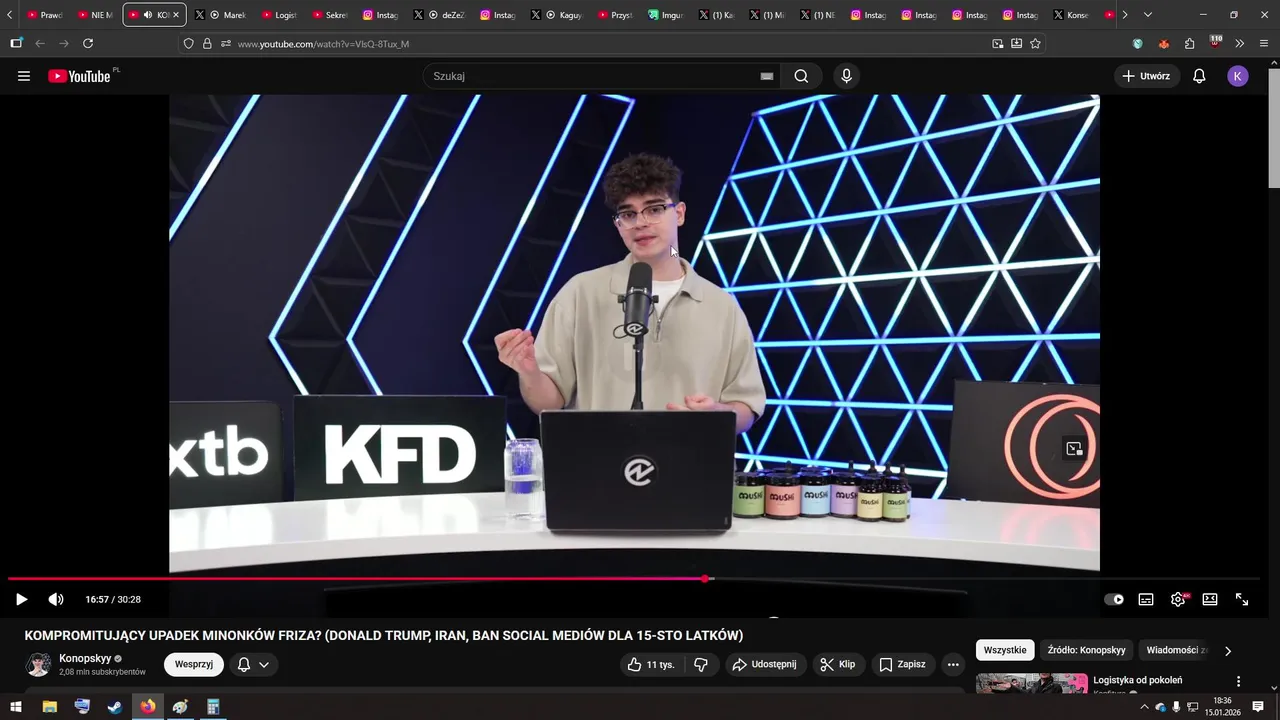
Task: Show more filter chips with right chevron
Action: 1228,650
